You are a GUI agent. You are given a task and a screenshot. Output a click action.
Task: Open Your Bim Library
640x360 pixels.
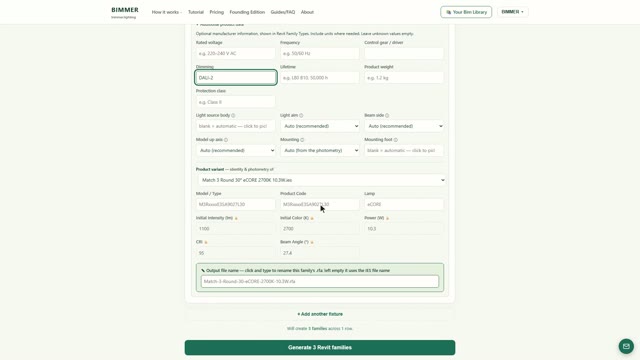click(466, 12)
